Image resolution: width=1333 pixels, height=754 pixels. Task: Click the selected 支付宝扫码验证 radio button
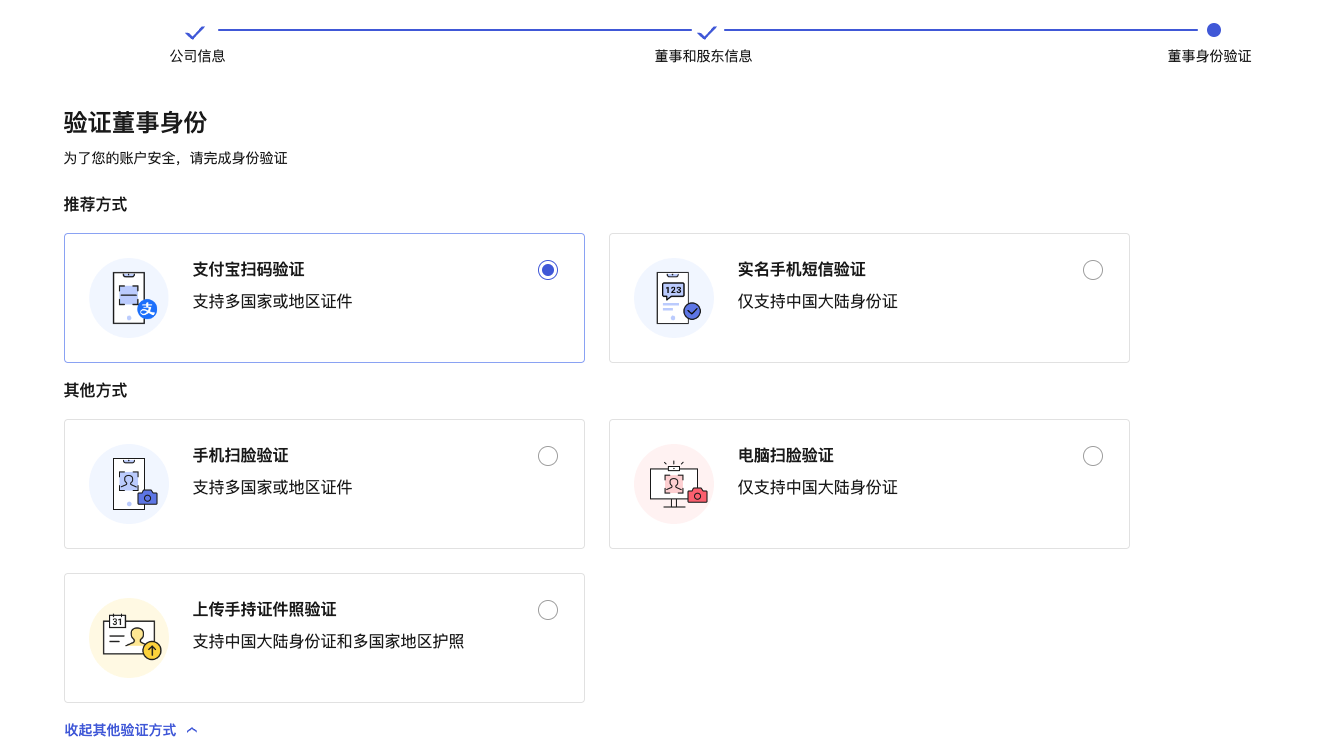point(548,269)
